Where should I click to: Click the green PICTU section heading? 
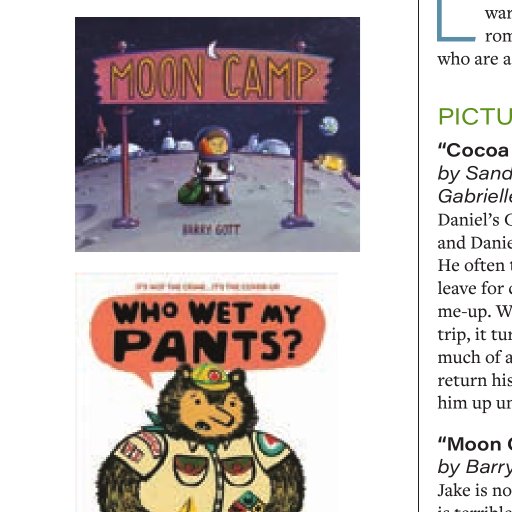[475, 117]
